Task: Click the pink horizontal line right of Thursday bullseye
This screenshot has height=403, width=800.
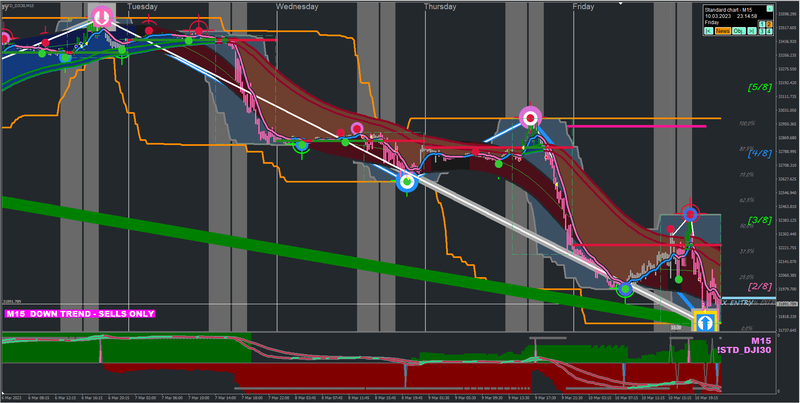Action: [x=636, y=126]
